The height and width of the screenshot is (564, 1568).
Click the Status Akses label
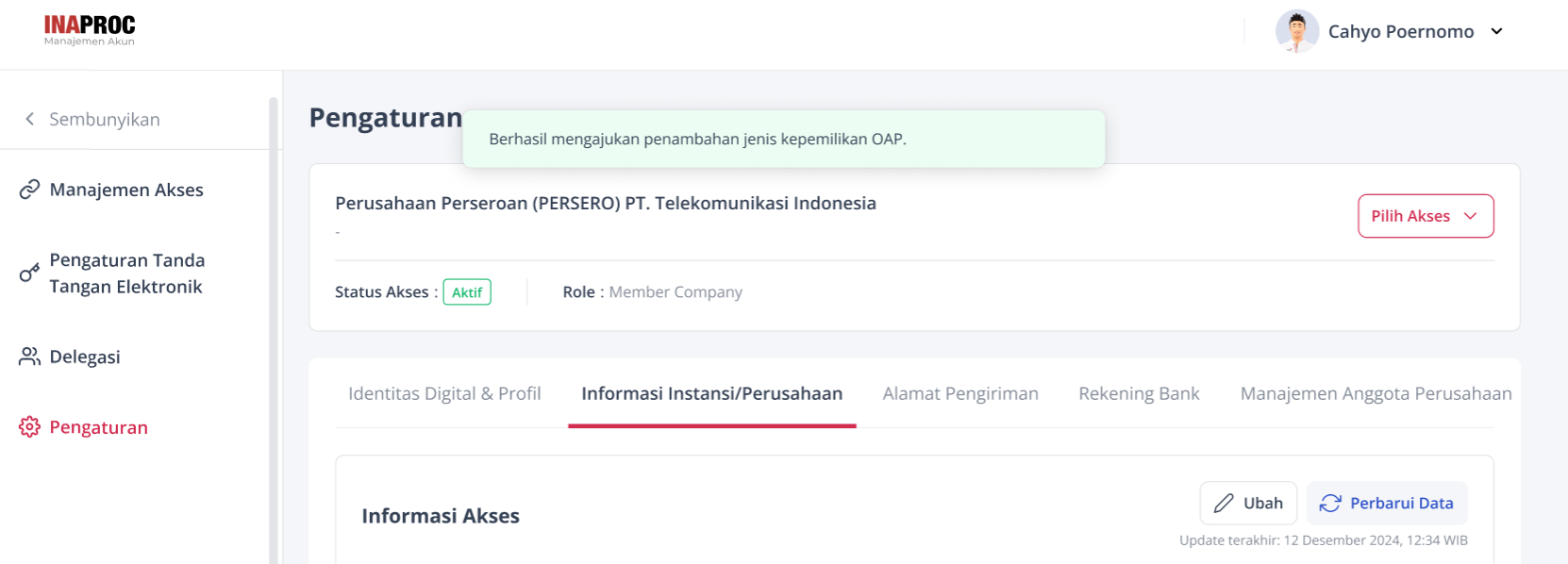(386, 292)
